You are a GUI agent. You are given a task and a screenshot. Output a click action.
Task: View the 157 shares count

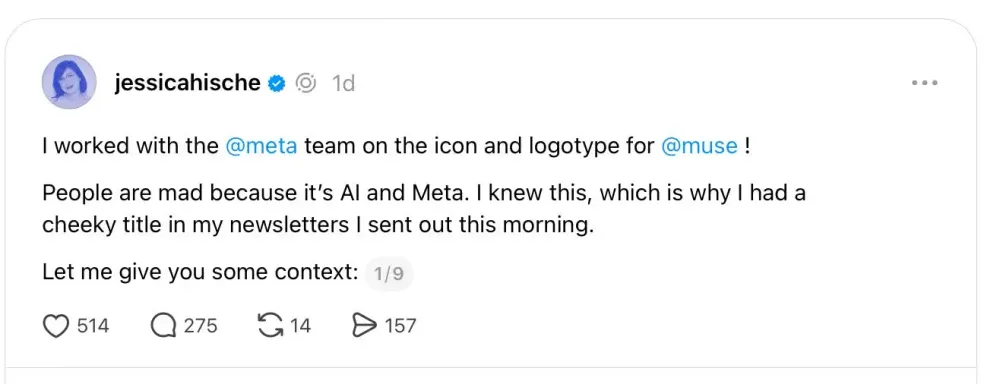point(401,327)
